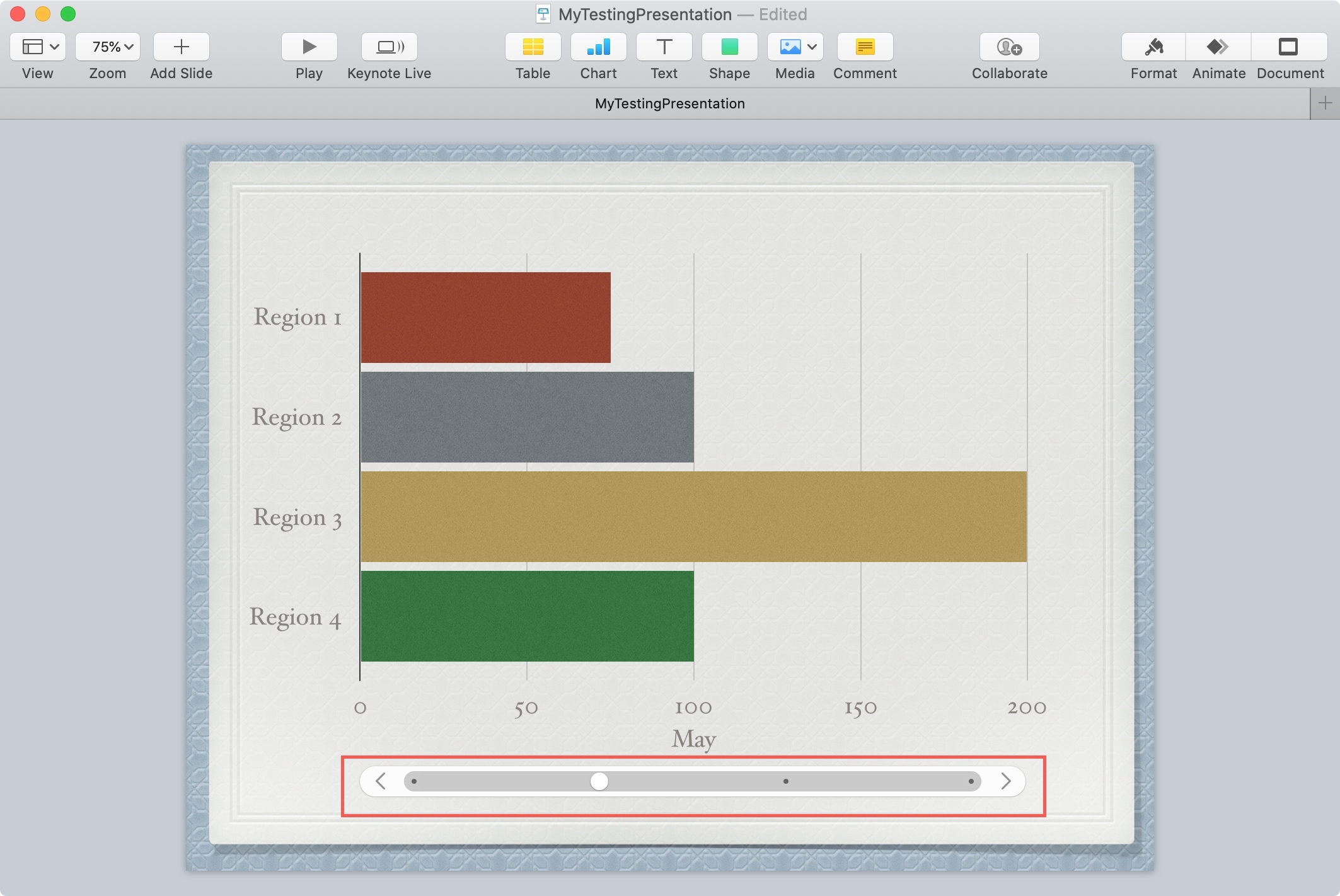Open the Format inspector

click(x=1153, y=47)
